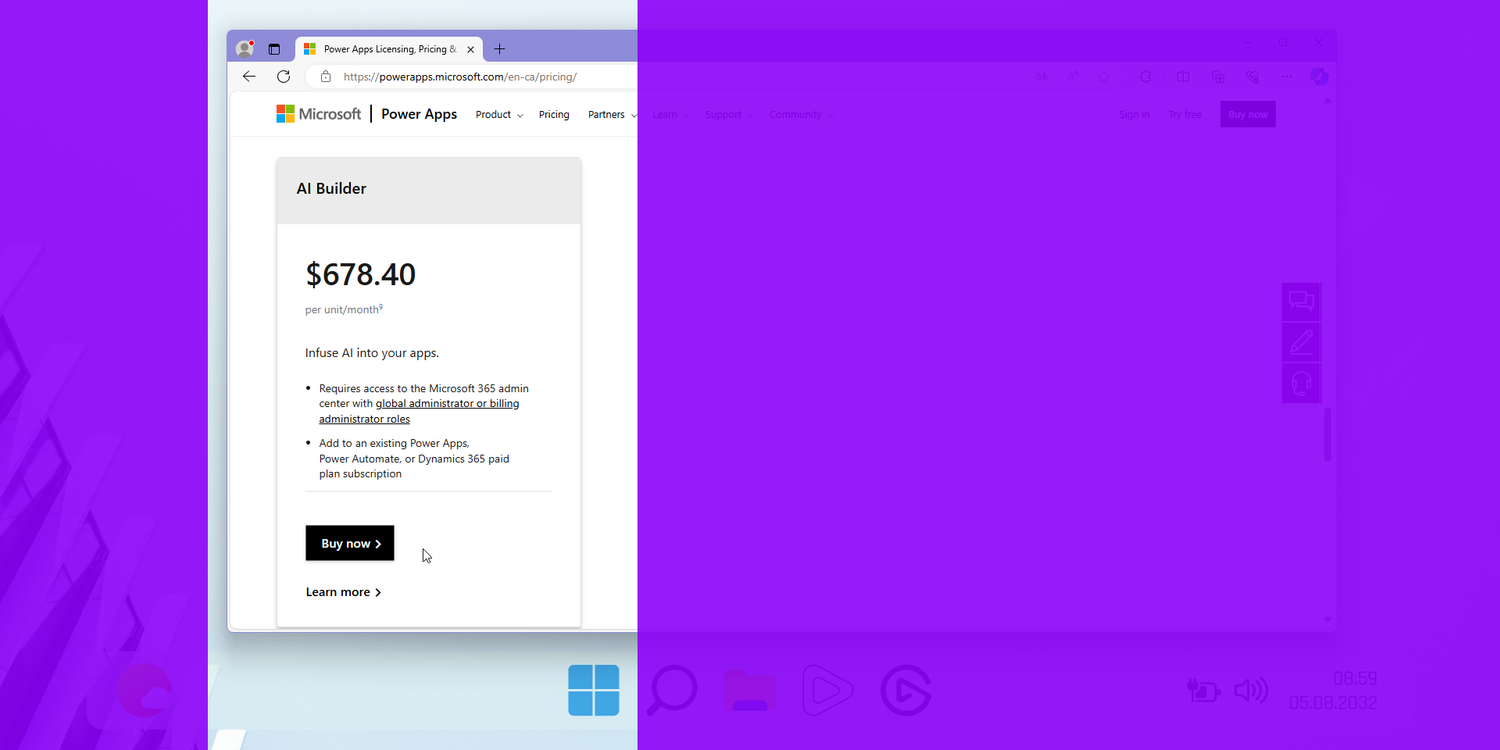Viewport: 1500px width, 750px height.
Task: Expand the Partners dropdown menu
Action: pos(611,115)
